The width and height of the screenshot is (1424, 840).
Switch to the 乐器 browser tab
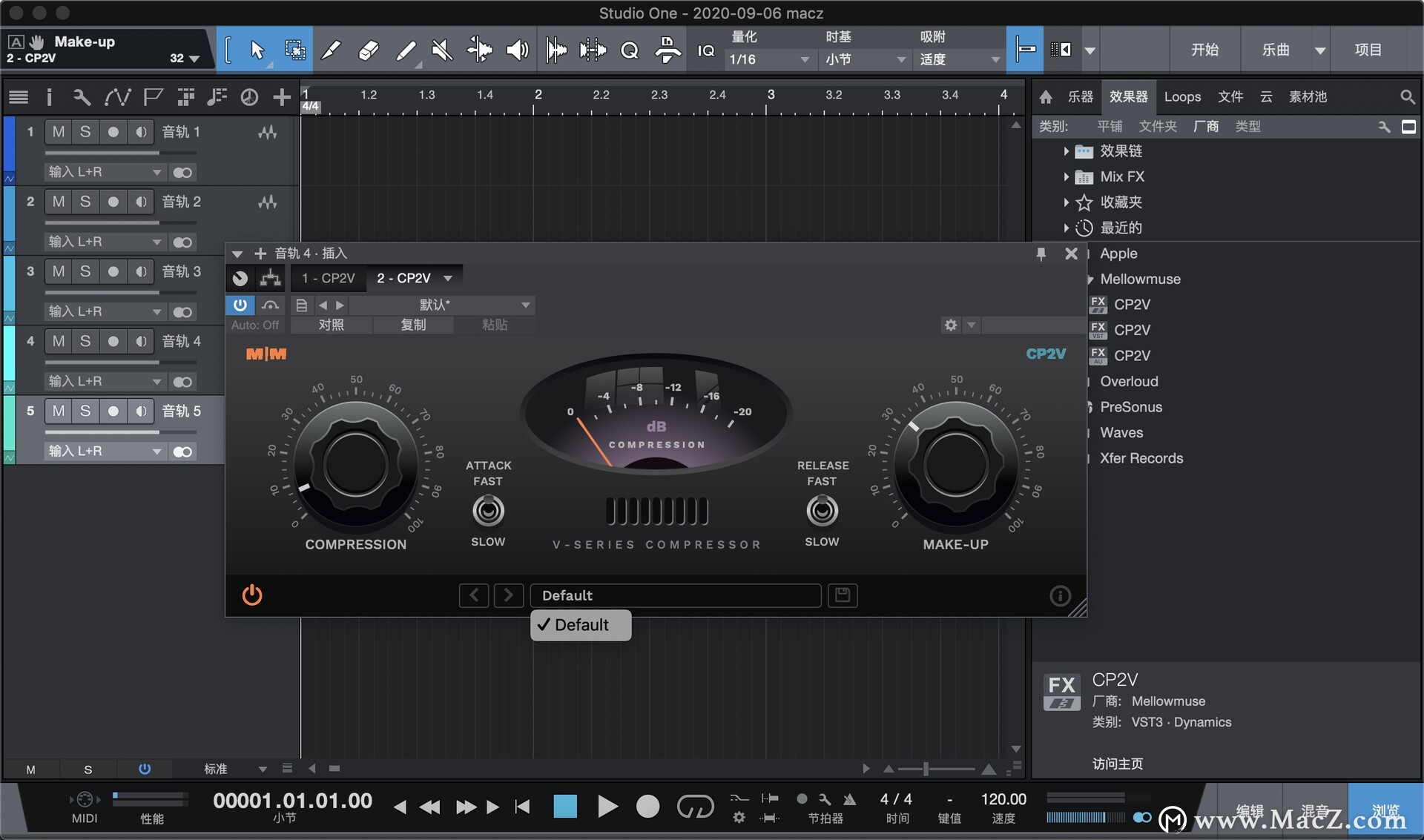1080,96
